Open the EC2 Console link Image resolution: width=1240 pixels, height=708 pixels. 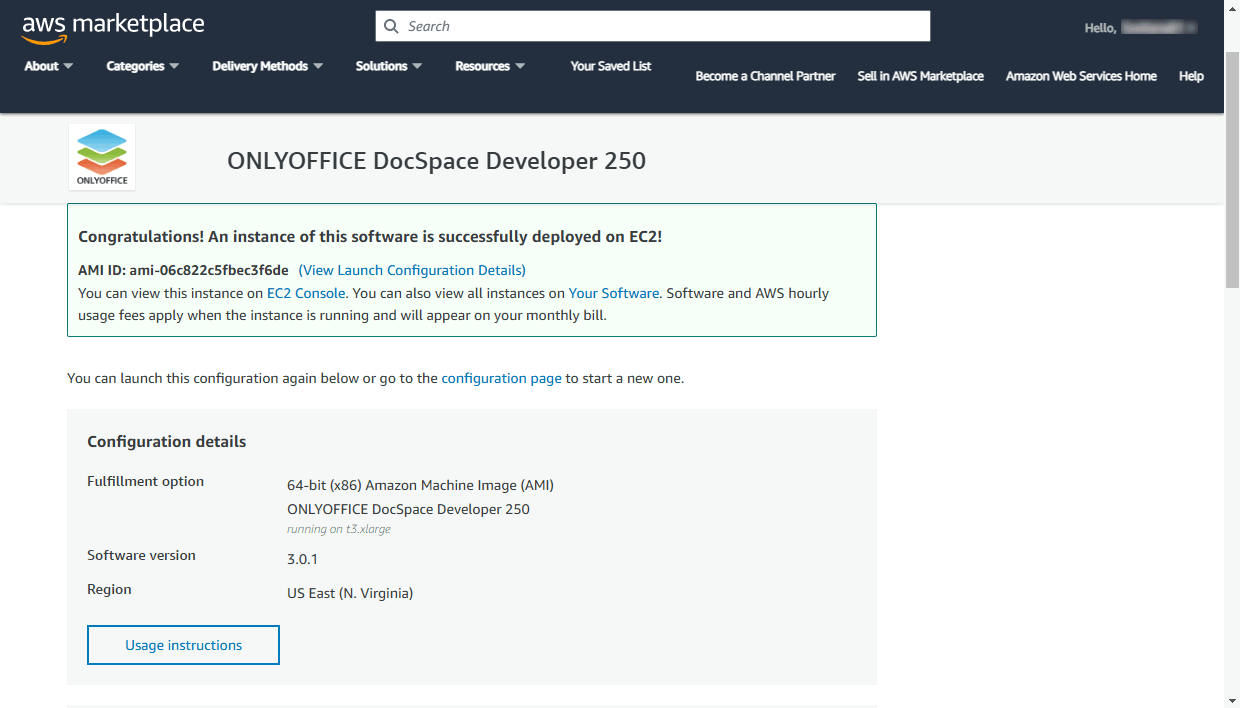coord(305,293)
